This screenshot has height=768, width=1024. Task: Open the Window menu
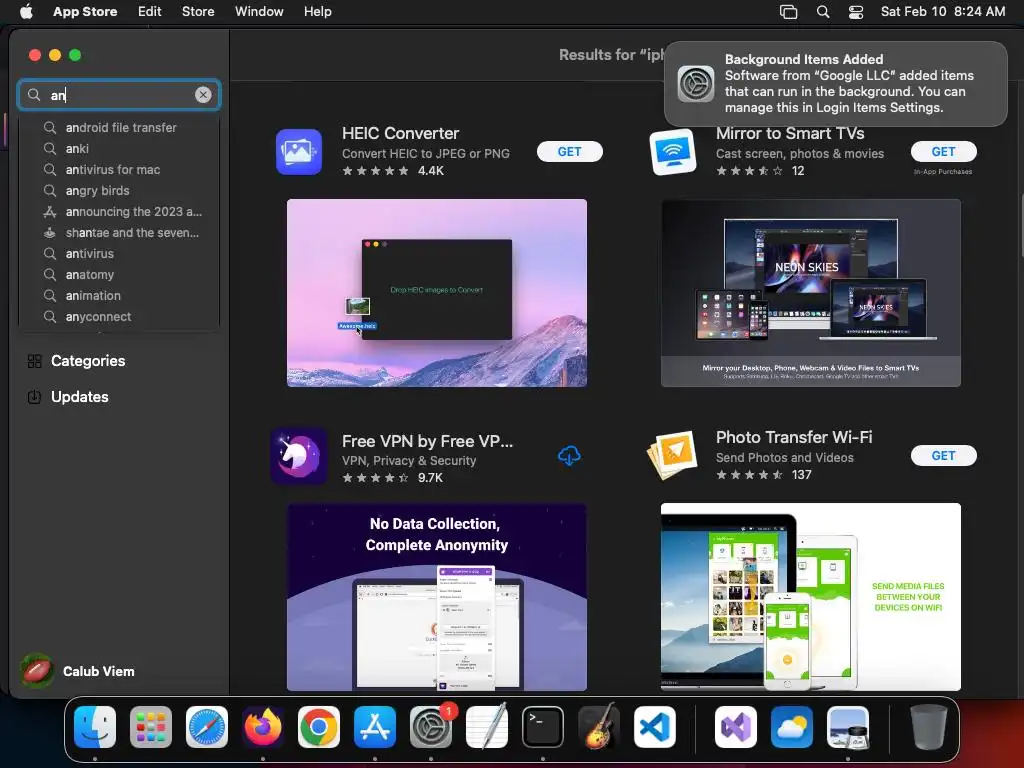259,12
